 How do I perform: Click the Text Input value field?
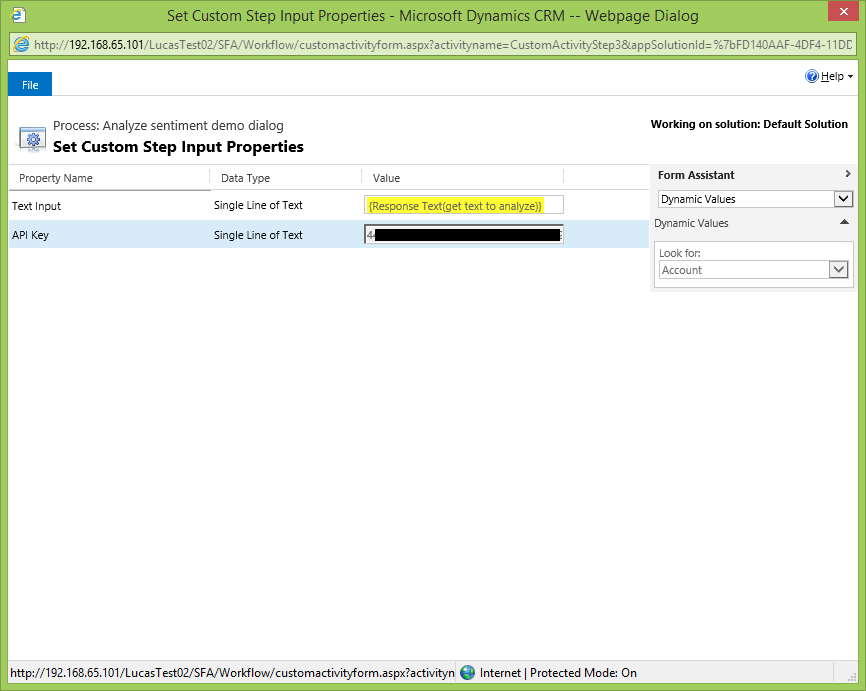click(463, 205)
